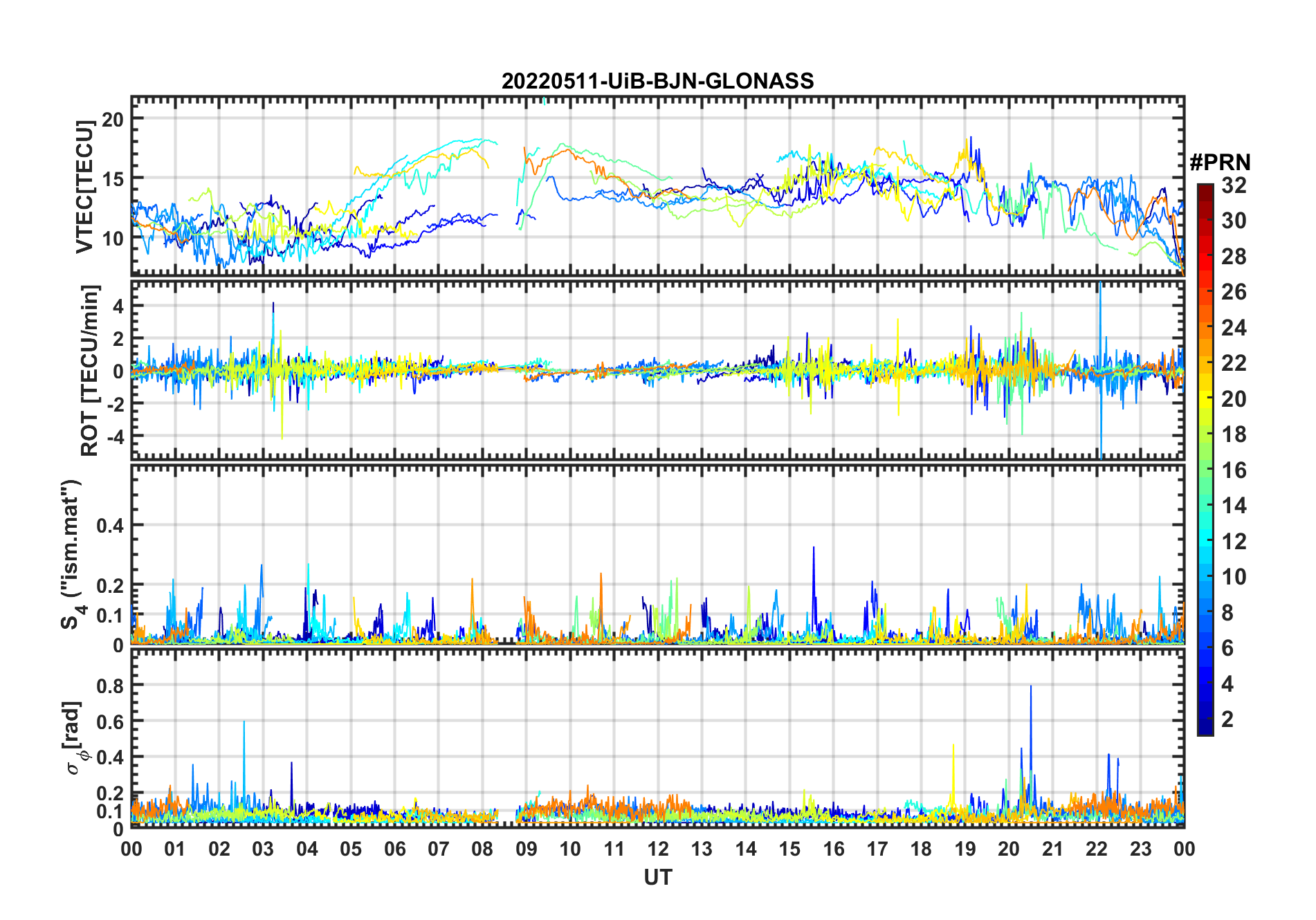Click x-axis tick label 12

[x=657, y=849]
